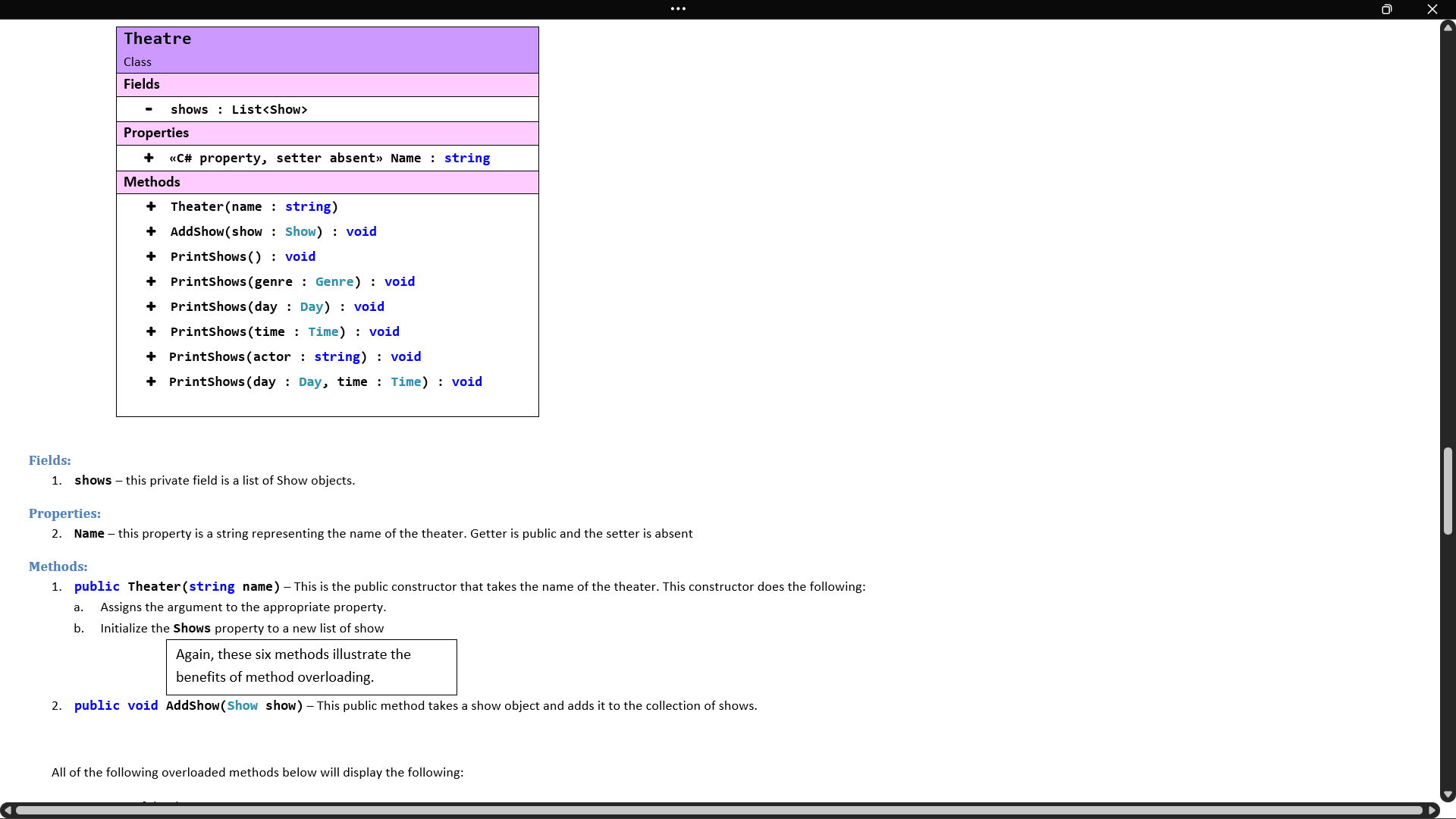This screenshot has width=1456, height=819.
Task: Click the minus icon beside shows field
Action: point(149,109)
